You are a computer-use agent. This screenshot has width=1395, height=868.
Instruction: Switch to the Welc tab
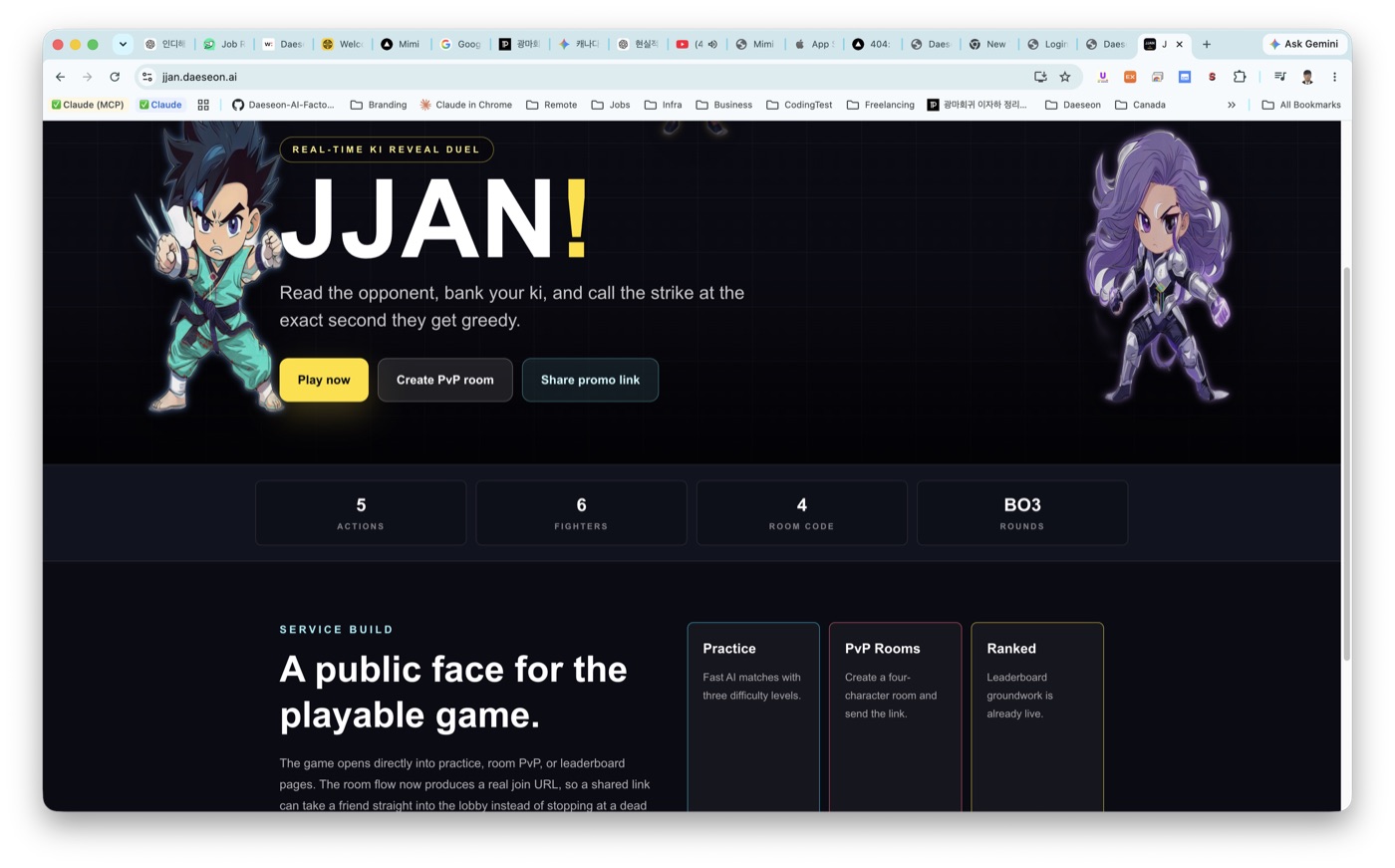click(x=343, y=44)
